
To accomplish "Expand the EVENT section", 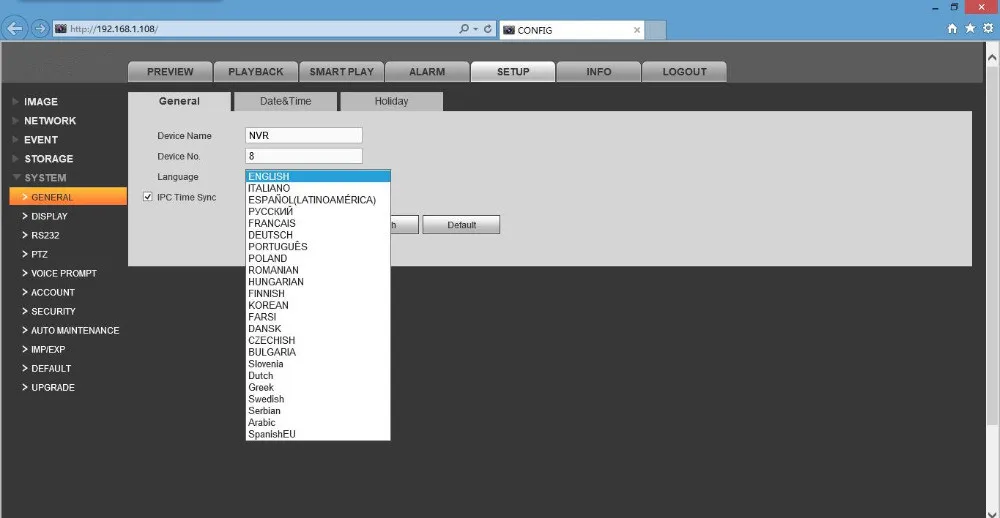I will pos(41,140).
